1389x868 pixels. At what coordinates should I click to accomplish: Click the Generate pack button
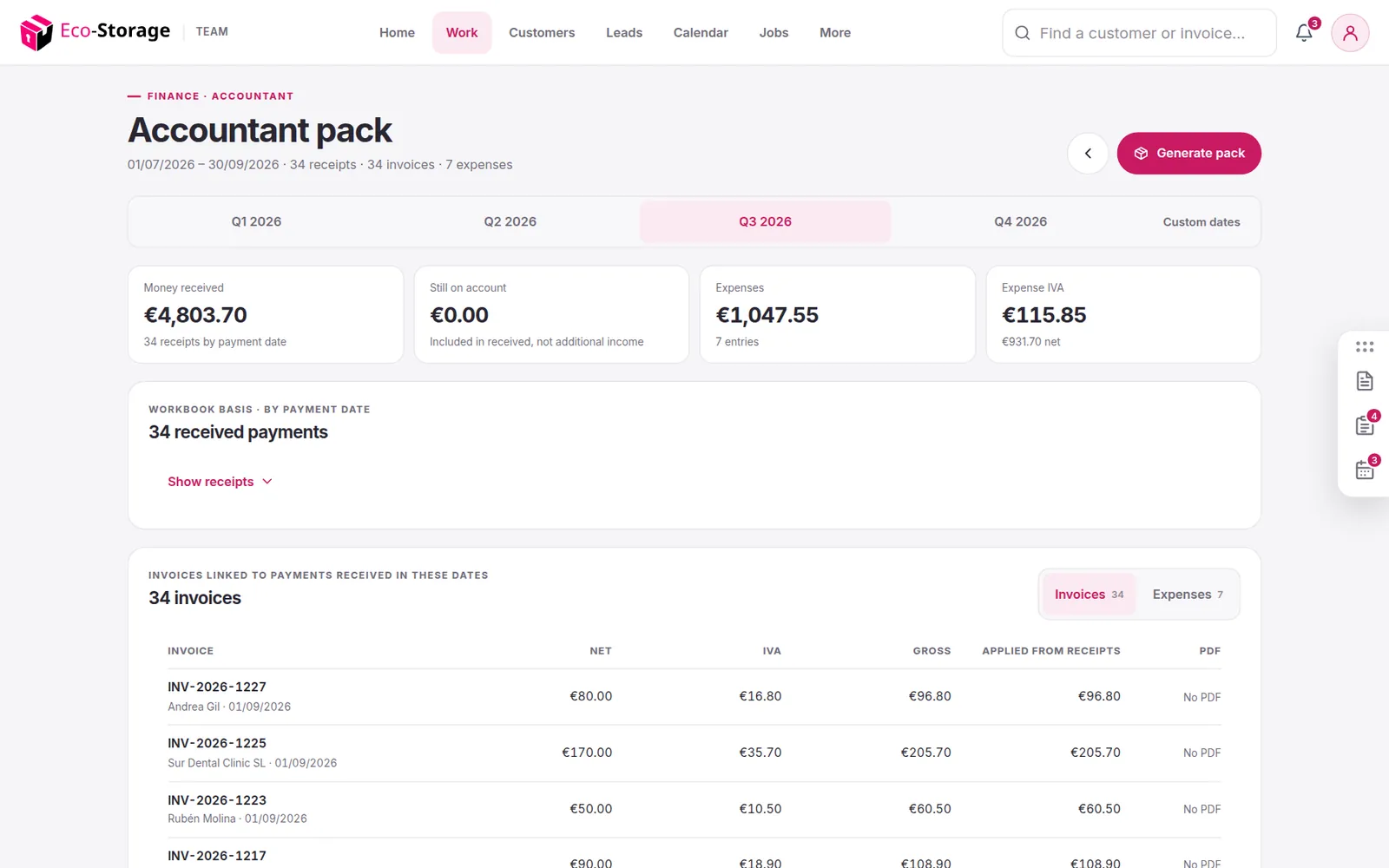pyautogui.click(x=1188, y=154)
